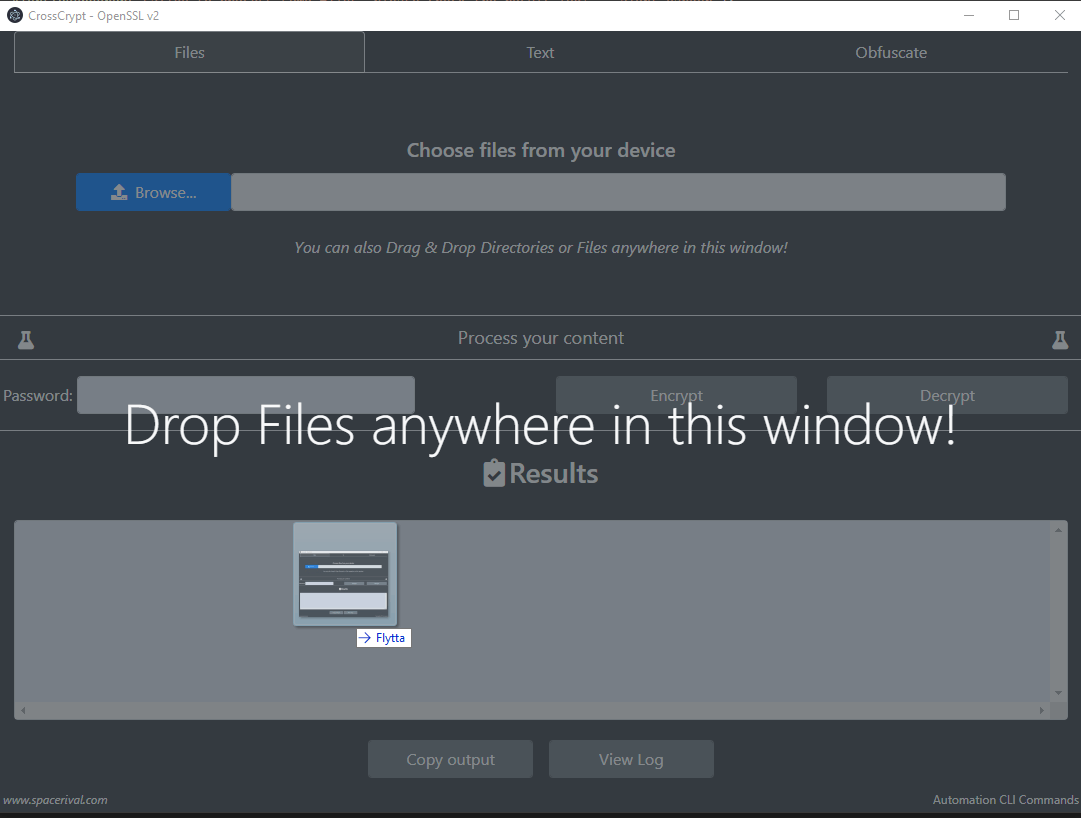Click the Drag & Drop hint text
The height and width of the screenshot is (818, 1081).
pos(540,247)
